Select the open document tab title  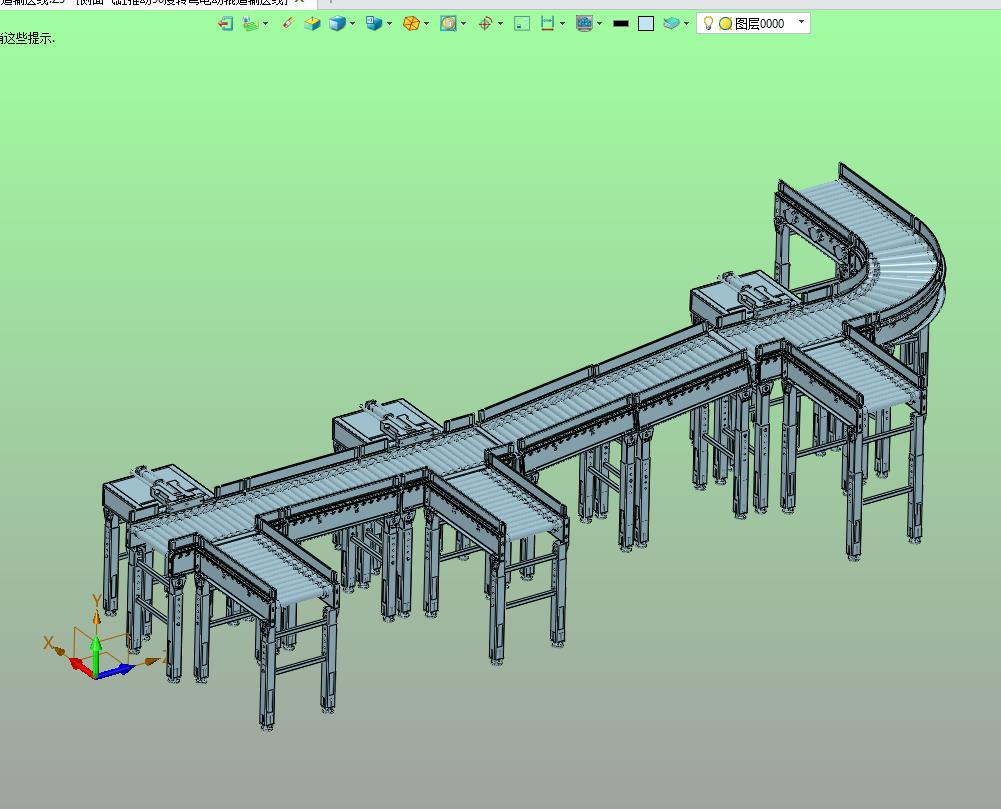145,3
